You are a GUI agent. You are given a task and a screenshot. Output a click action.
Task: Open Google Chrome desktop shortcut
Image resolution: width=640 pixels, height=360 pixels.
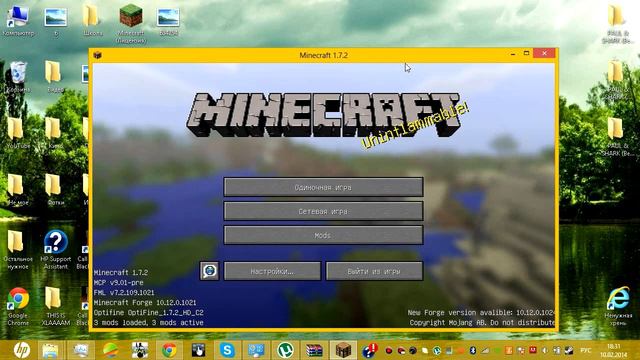pos(18,306)
